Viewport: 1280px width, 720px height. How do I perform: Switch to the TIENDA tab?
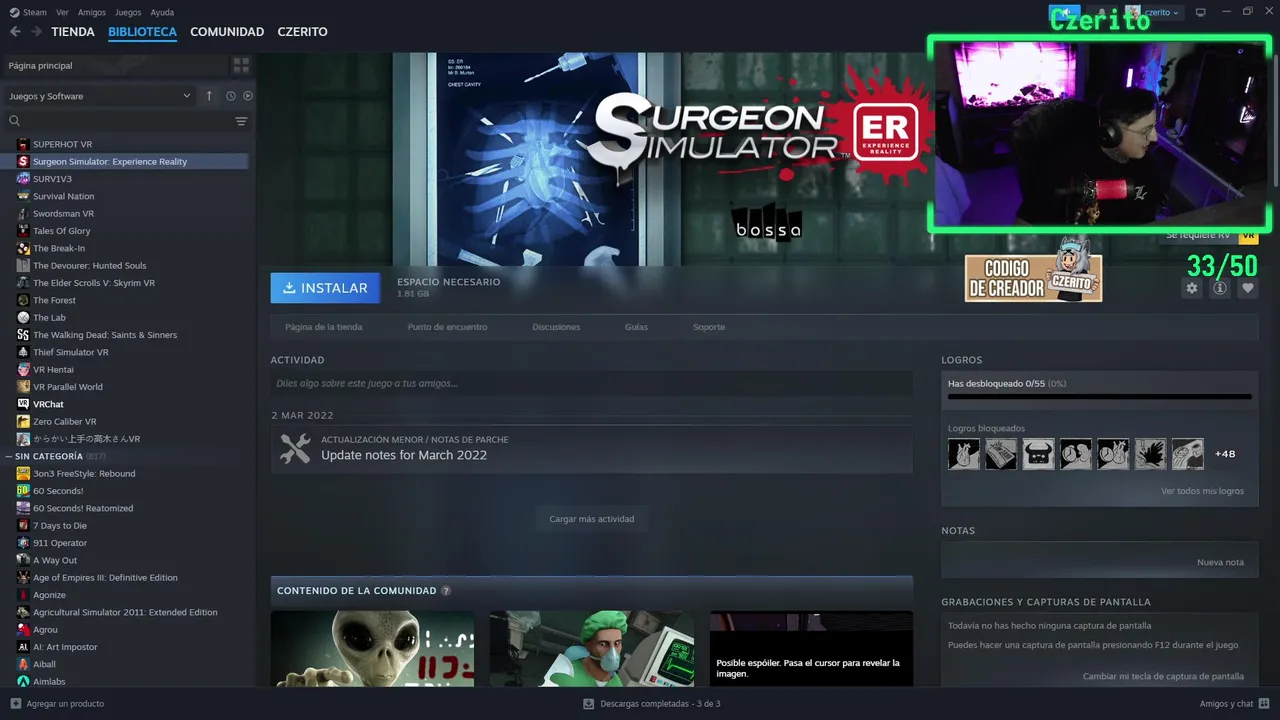[x=73, y=32]
